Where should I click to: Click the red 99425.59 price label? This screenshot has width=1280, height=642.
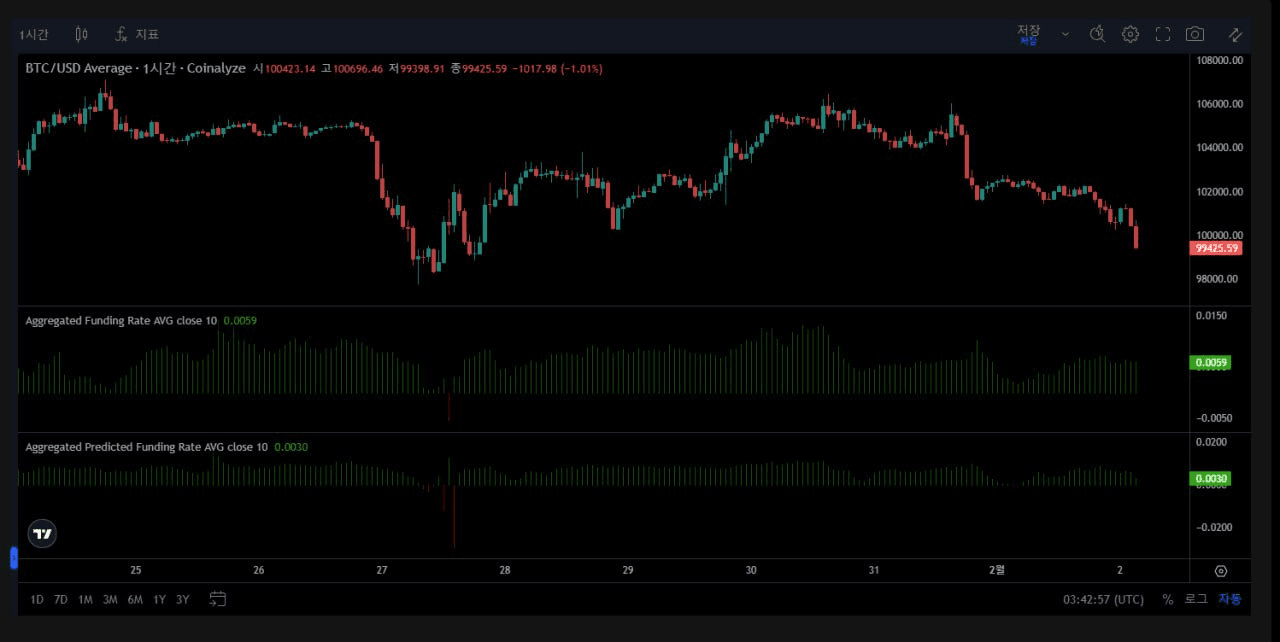point(1215,247)
